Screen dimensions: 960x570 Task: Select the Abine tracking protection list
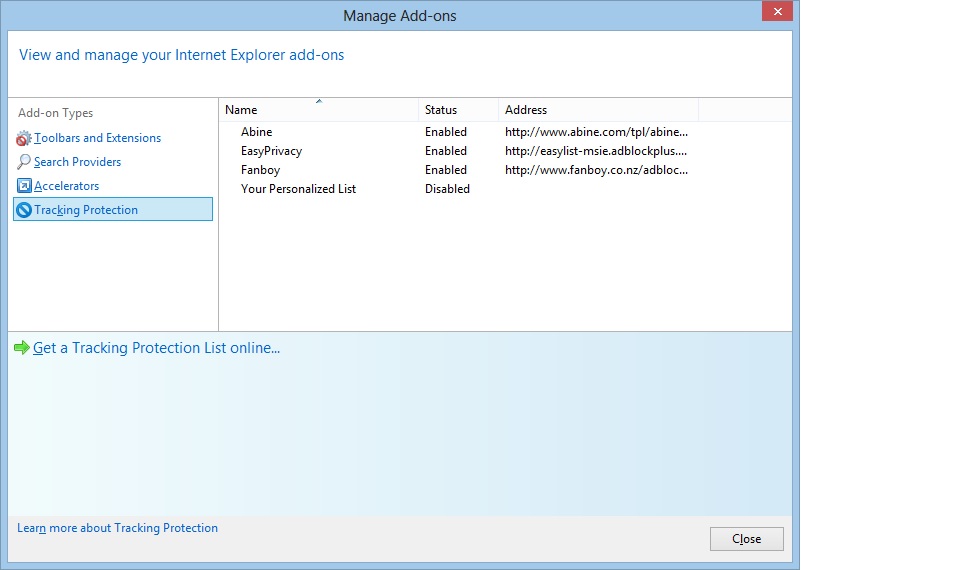pyautogui.click(x=256, y=132)
